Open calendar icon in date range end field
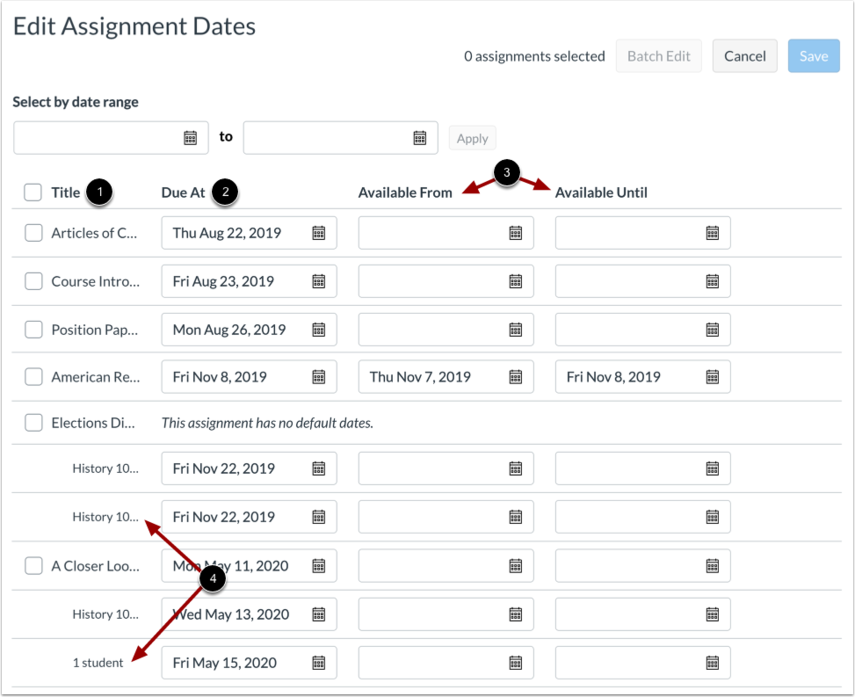 point(420,138)
